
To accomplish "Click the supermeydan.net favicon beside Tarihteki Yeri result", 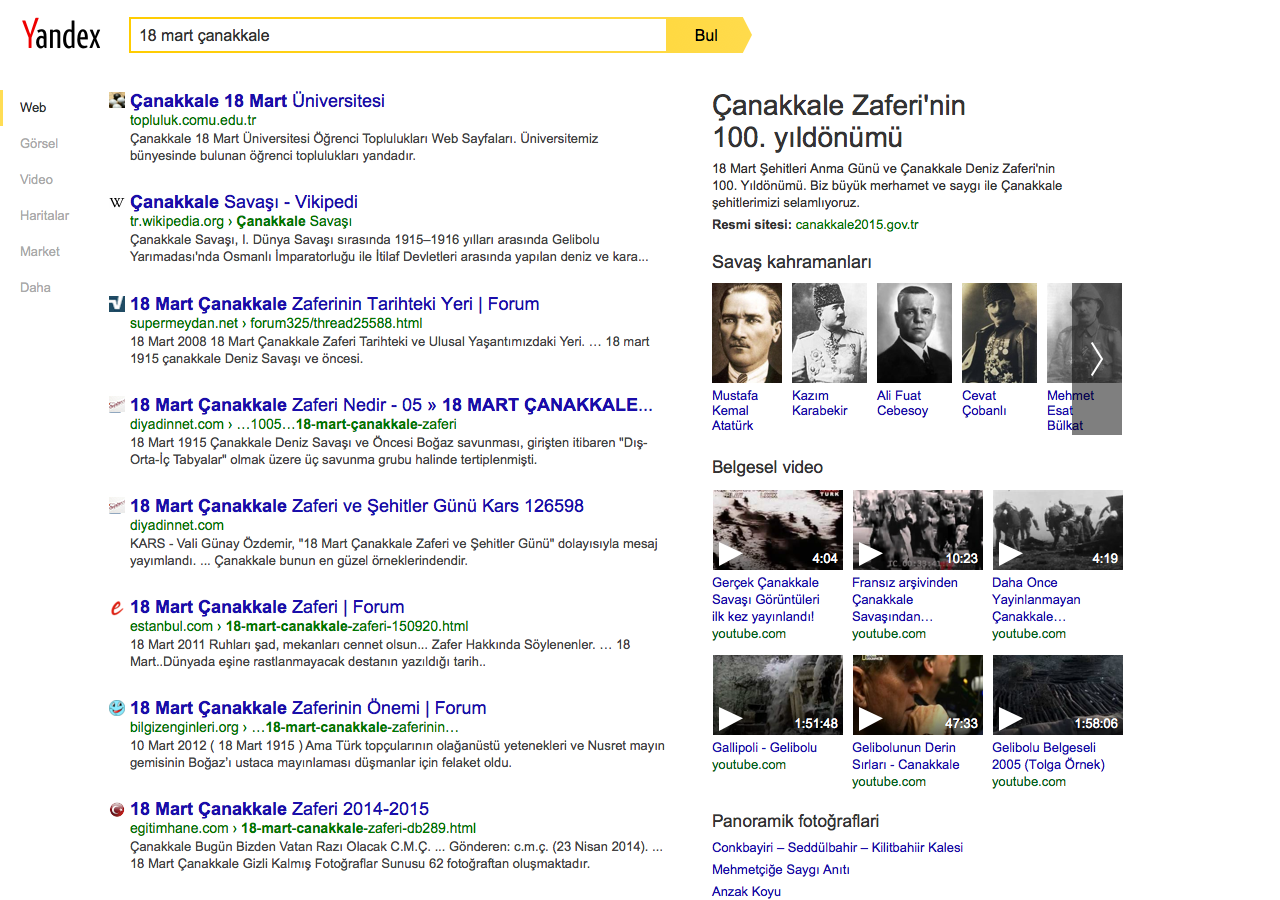I will [117, 304].
